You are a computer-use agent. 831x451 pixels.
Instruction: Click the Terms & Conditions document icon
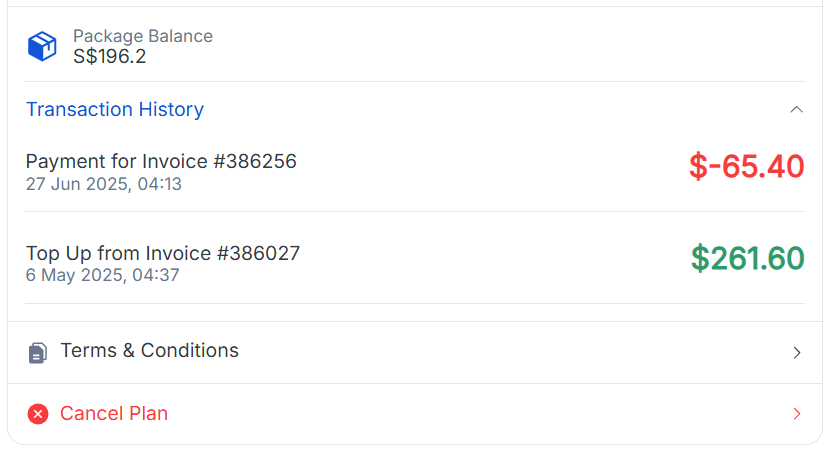pyautogui.click(x=38, y=352)
